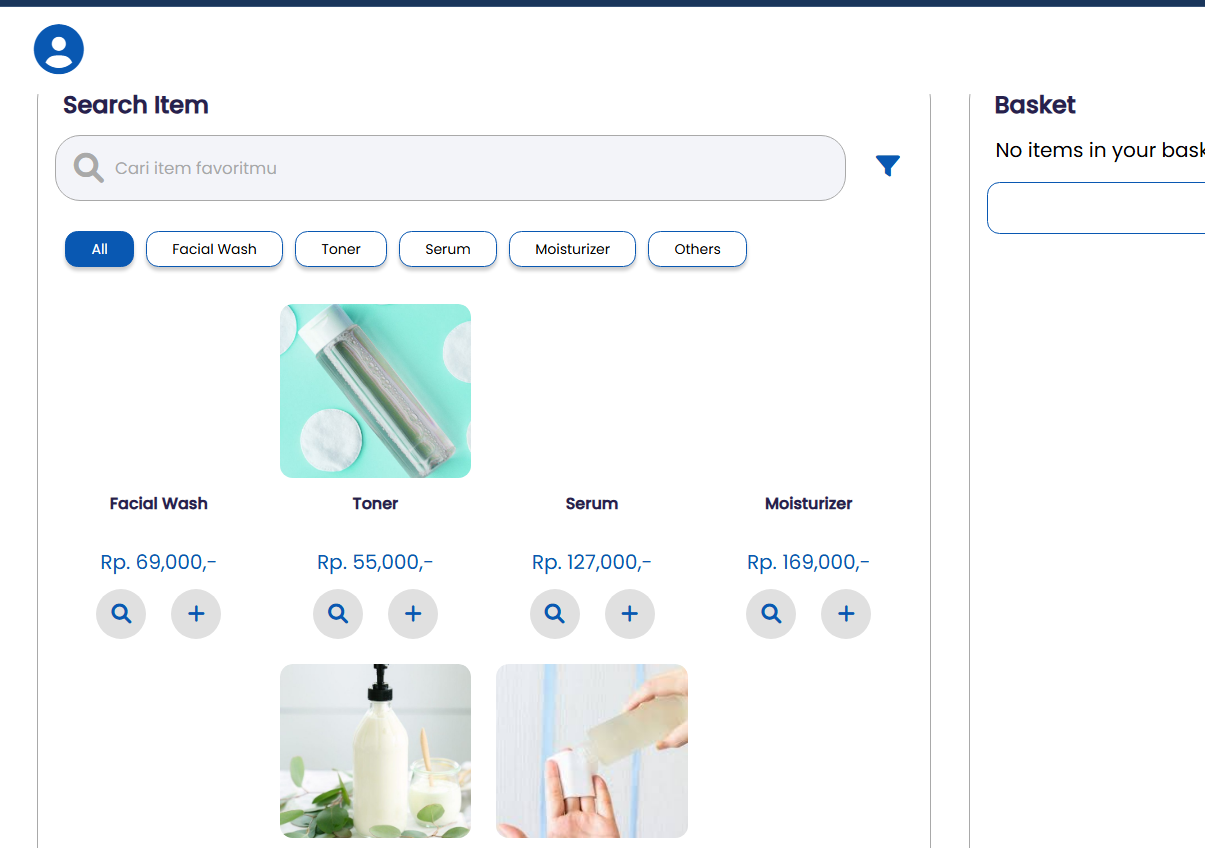Filter items by Serum category
This screenshot has height=848, width=1205.
tap(448, 249)
